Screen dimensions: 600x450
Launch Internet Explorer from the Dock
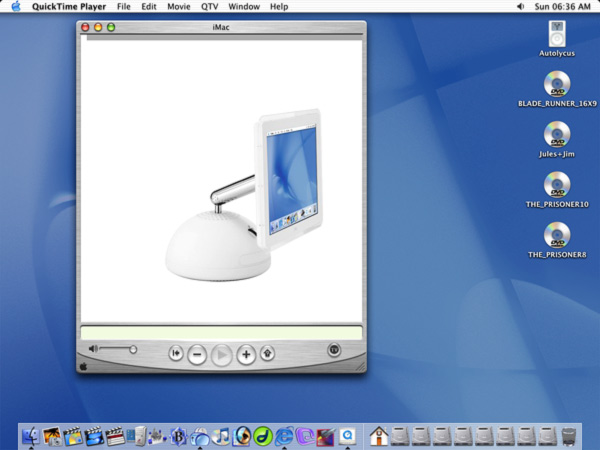(284, 436)
